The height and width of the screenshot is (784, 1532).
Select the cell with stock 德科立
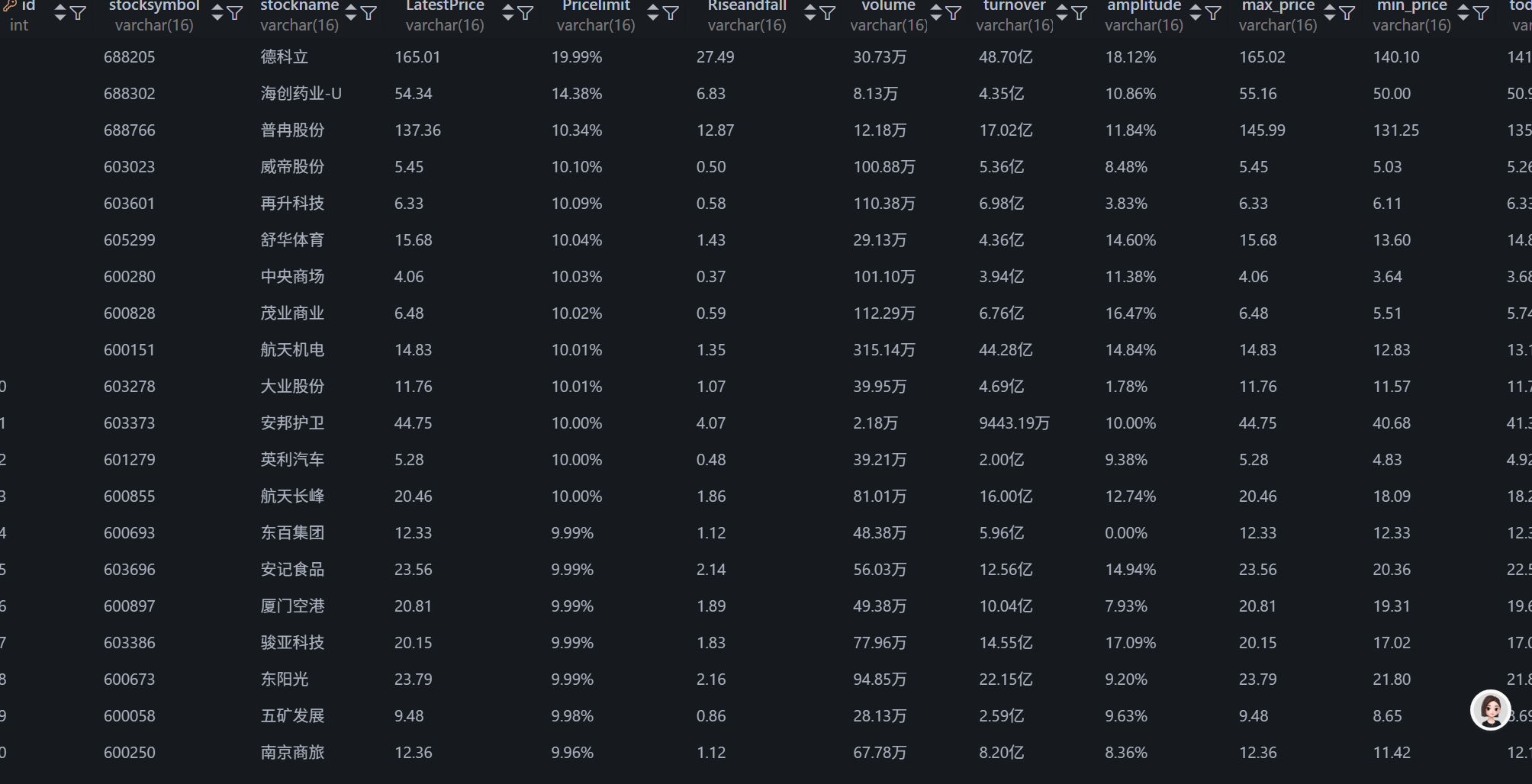coord(284,57)
